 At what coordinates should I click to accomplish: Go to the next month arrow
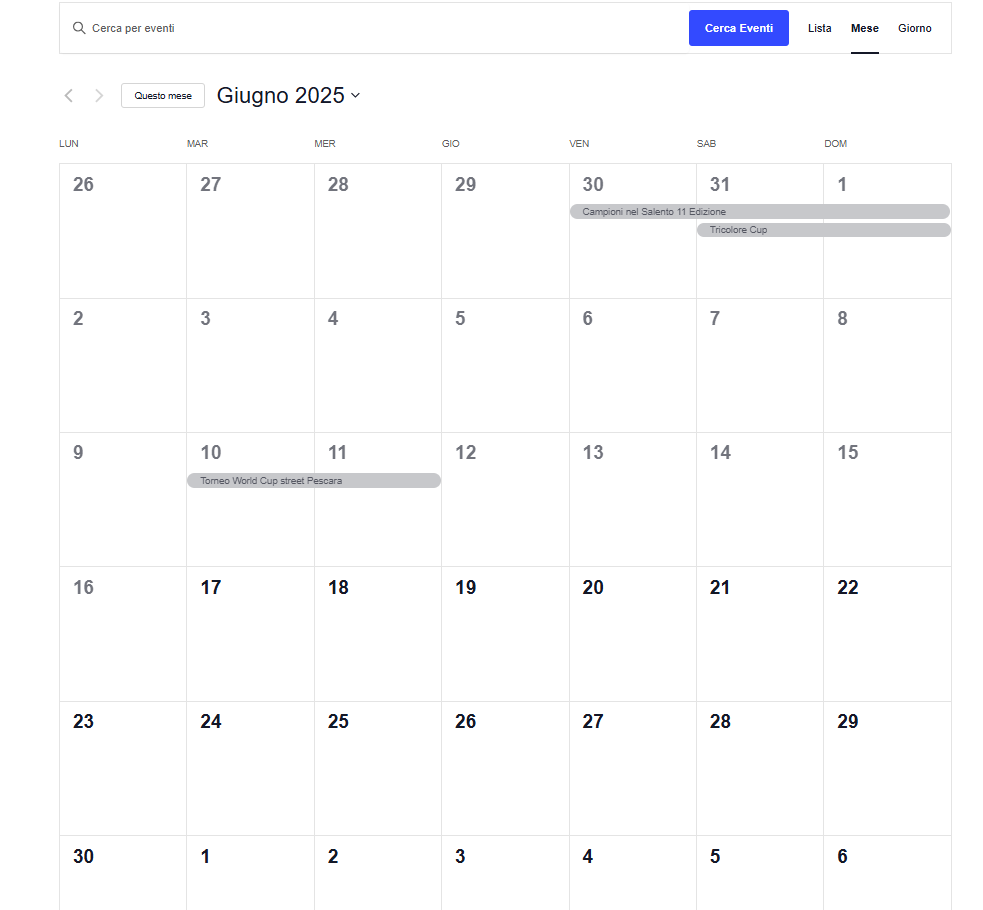pos(99,95)
